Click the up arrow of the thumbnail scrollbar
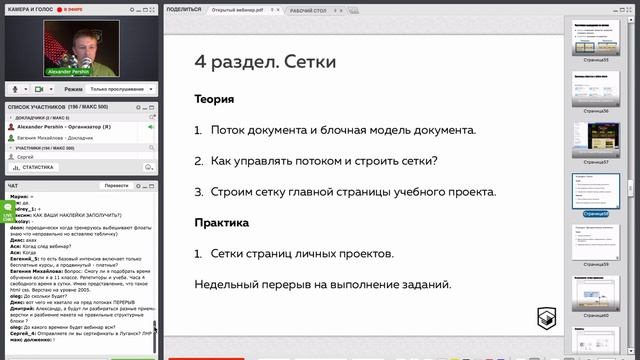The width and height of the screenshot is (640, 360). [631, 19]
